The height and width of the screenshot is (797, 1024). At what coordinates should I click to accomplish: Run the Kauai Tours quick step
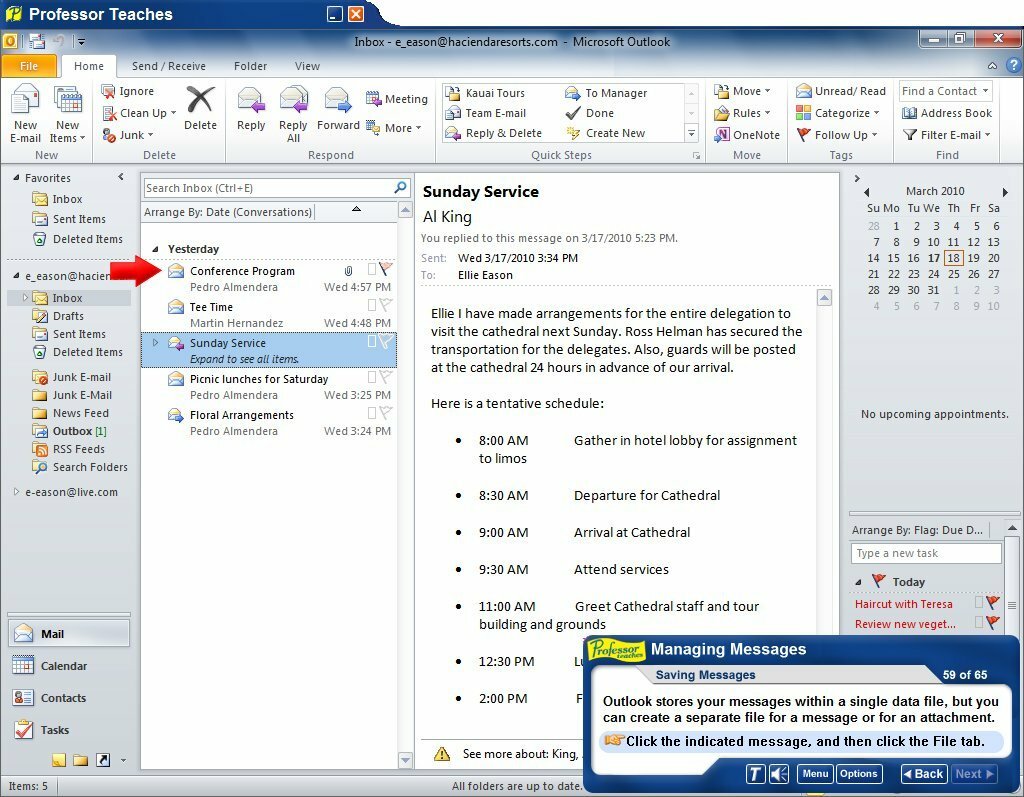click(487, 93)
